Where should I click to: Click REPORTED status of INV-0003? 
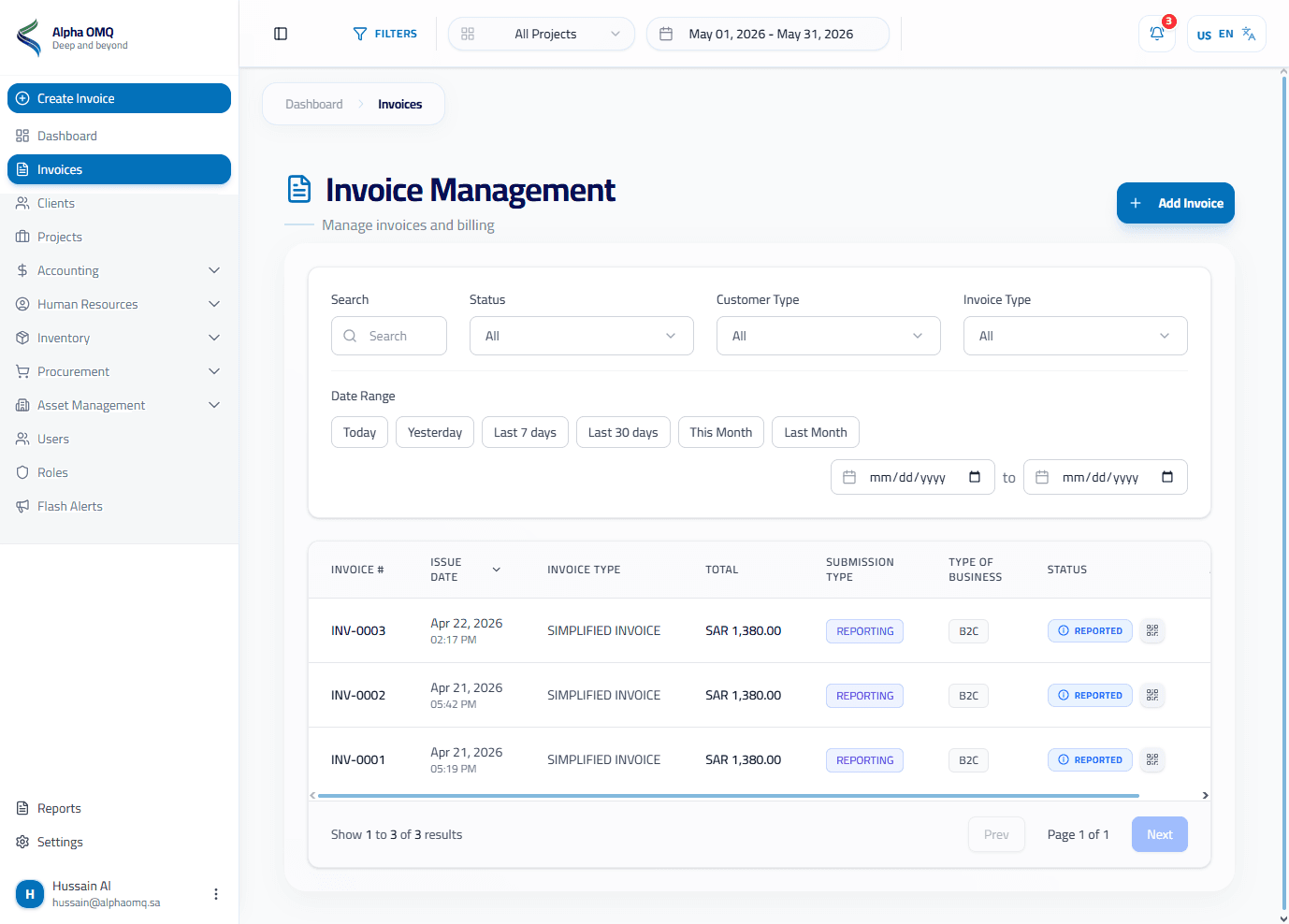pos(1090,630)
